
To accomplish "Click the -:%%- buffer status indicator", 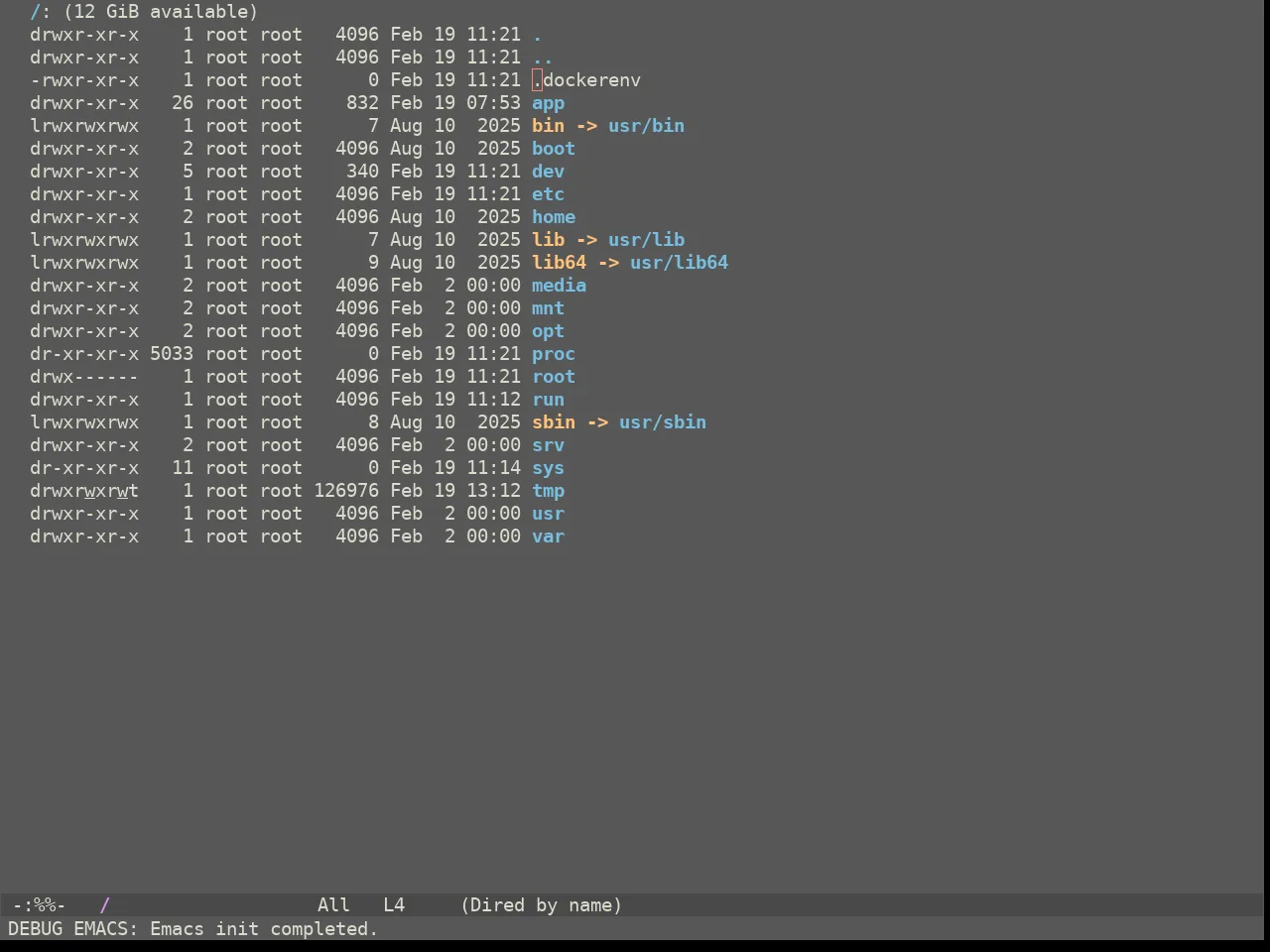I will coord(40,905).
